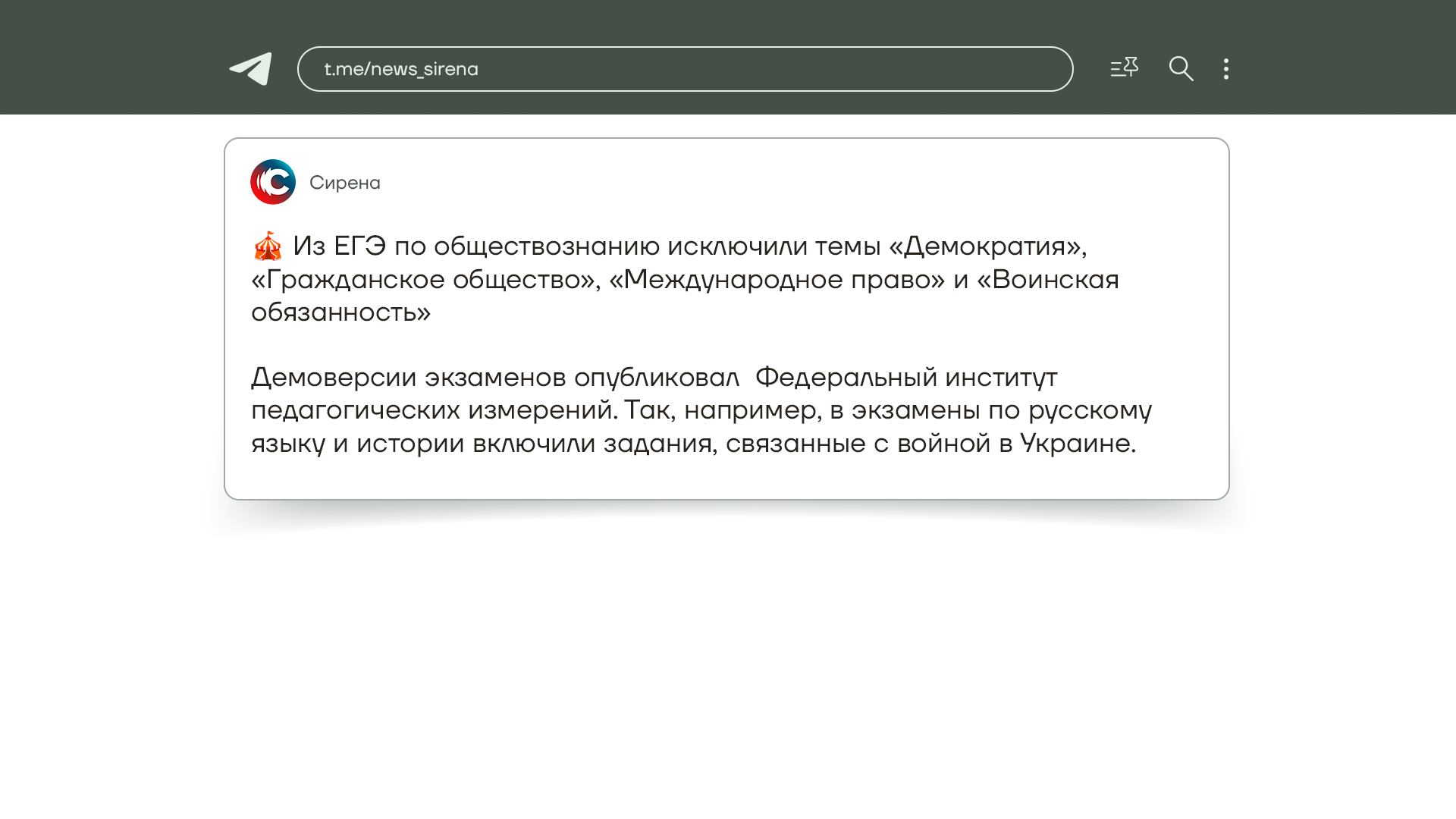1456x819 pixels.
Task: Click the phrase «Международное право» in the post
Action: click(x=777, y=280)
